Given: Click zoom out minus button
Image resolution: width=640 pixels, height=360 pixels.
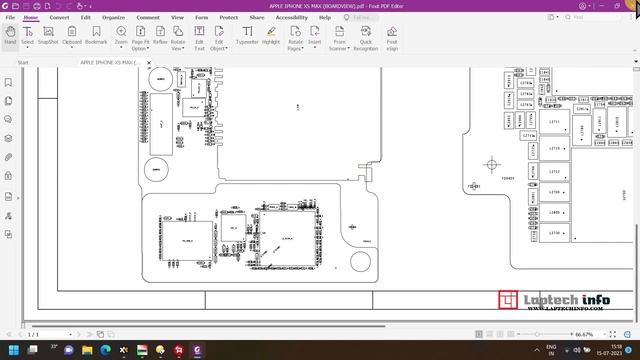Looking at the screenshot, I should (x=519, y=334).
